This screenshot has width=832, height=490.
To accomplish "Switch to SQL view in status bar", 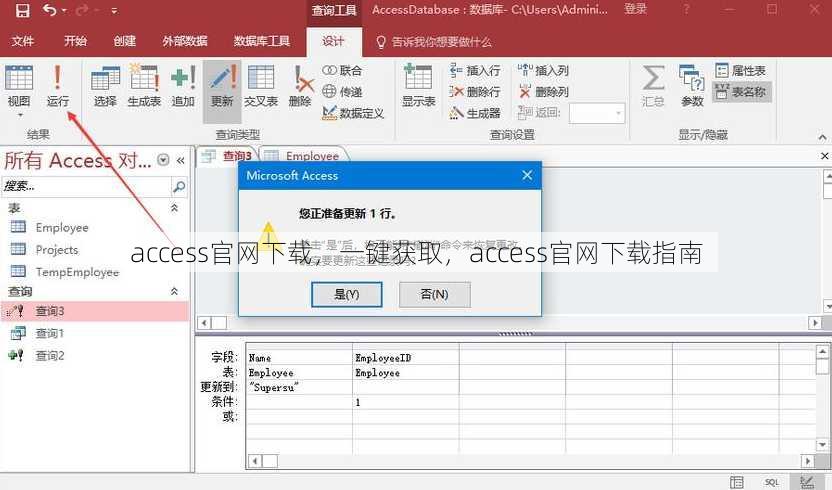I will 772,482.
